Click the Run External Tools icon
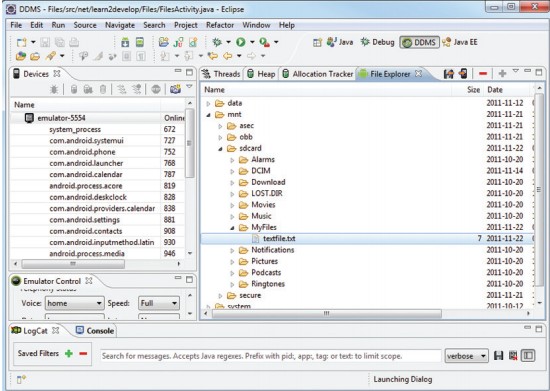 point(264,42)
